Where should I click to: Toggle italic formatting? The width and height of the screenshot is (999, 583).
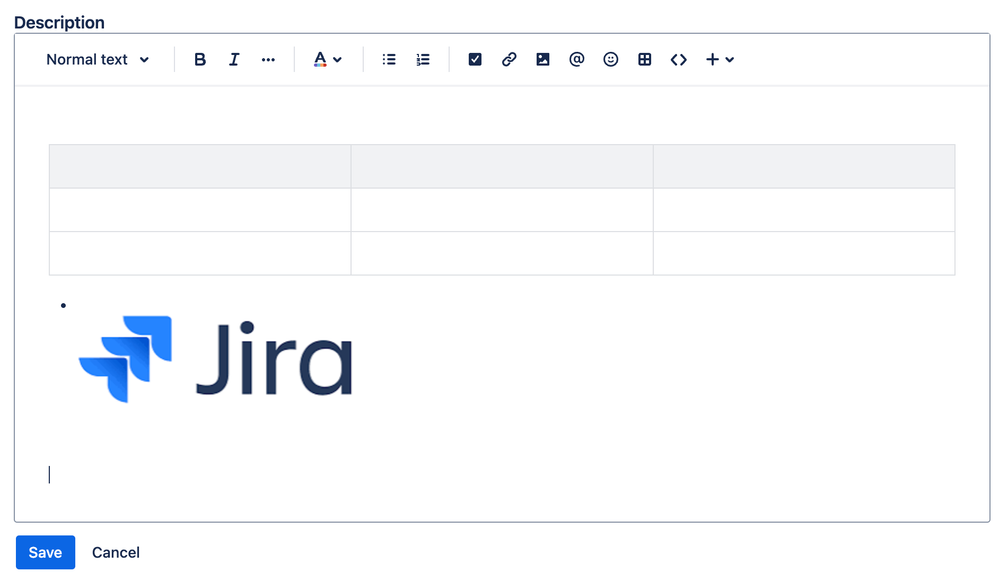(234, 59)
